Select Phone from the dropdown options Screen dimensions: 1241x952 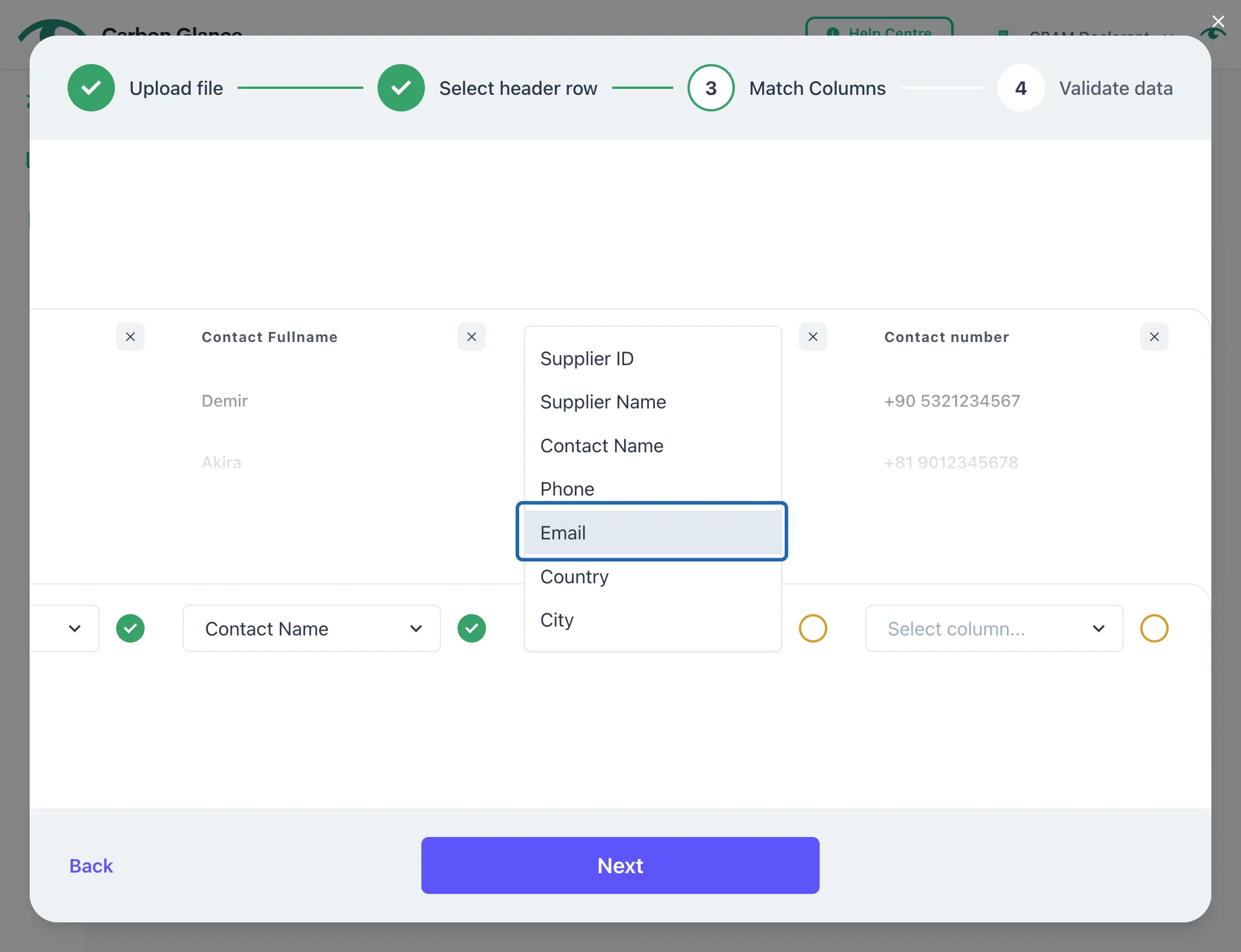coord(653,489)
